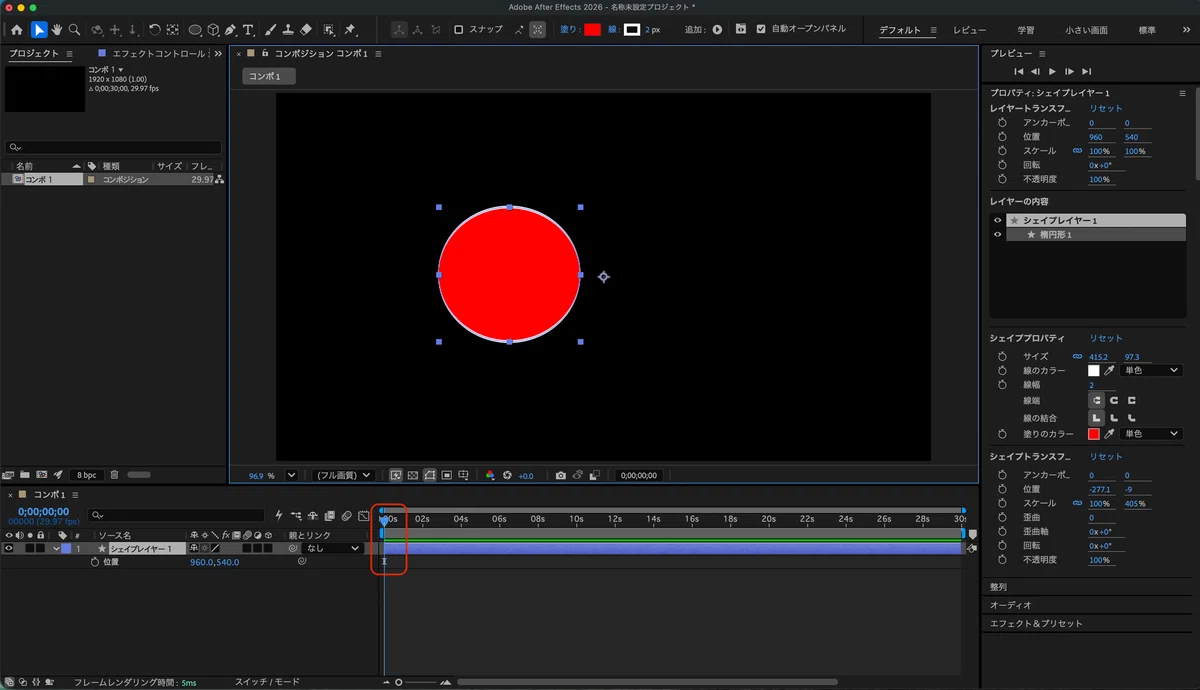Hide 楕円形 1 in Layer Contents list
The width and height of the screenshot is (1200, 690).
pos(997,235)
